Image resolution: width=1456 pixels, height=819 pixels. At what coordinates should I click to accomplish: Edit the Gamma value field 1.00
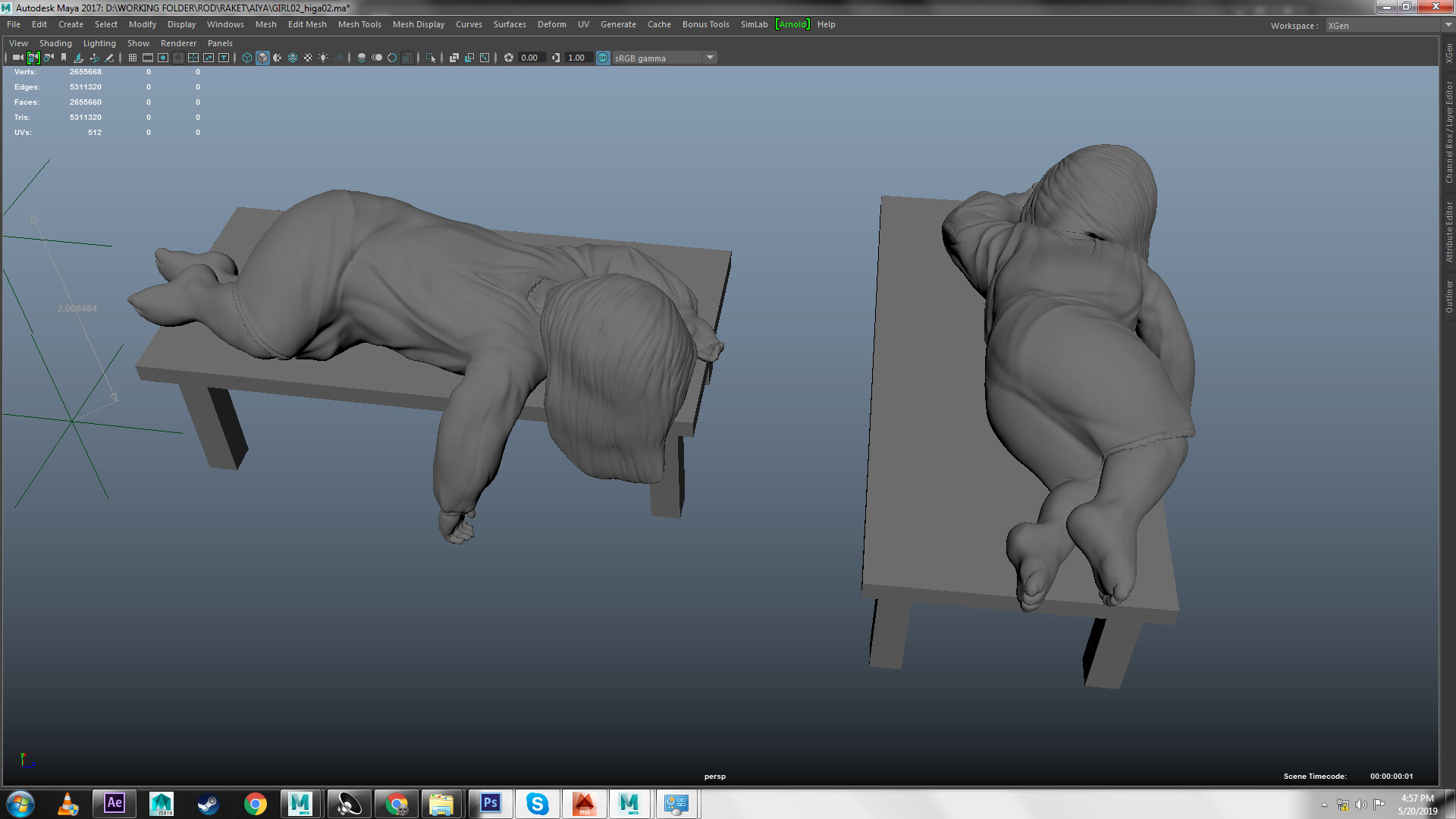point(578,58)
